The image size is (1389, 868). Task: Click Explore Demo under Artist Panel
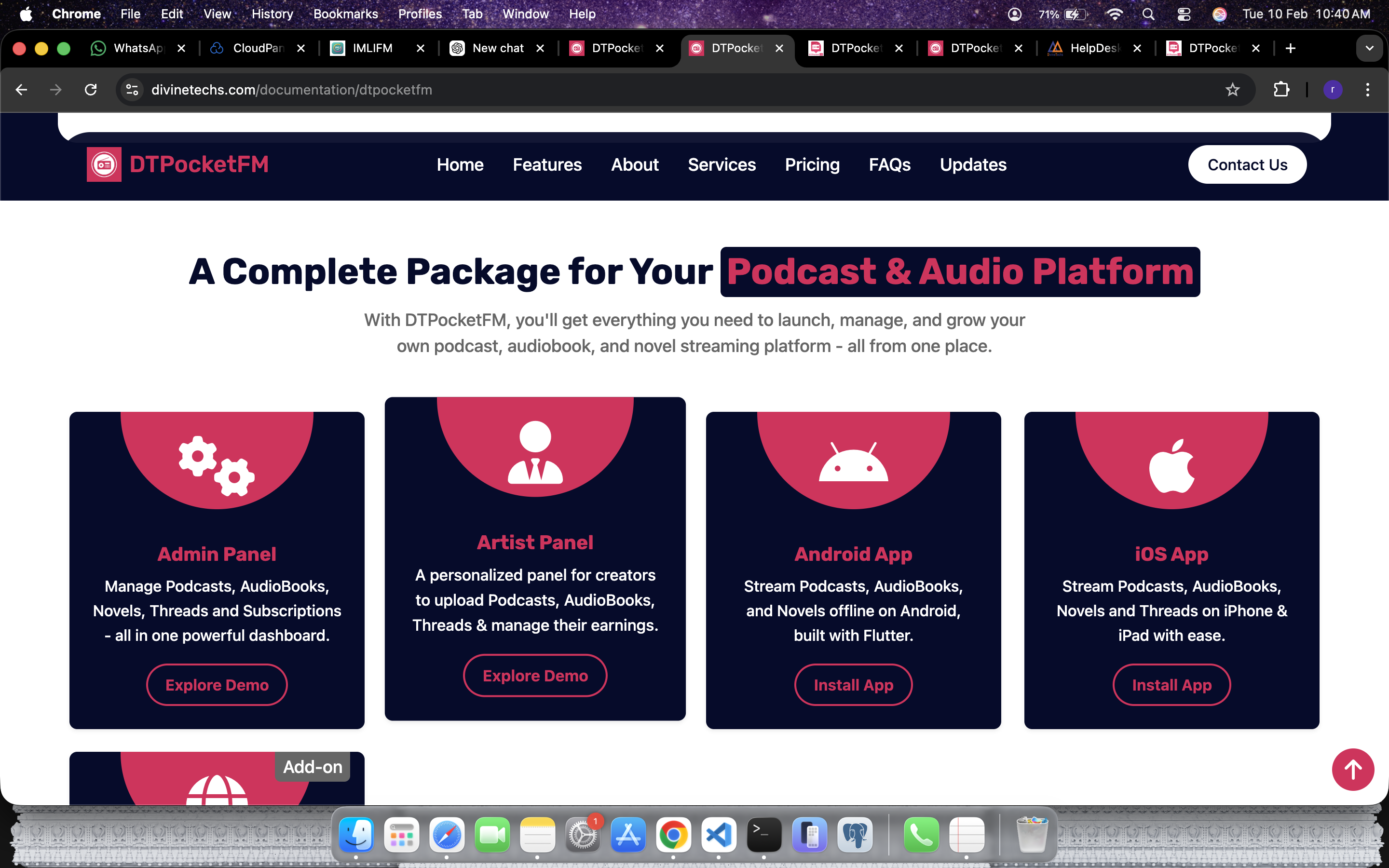(x=535, y=676)
